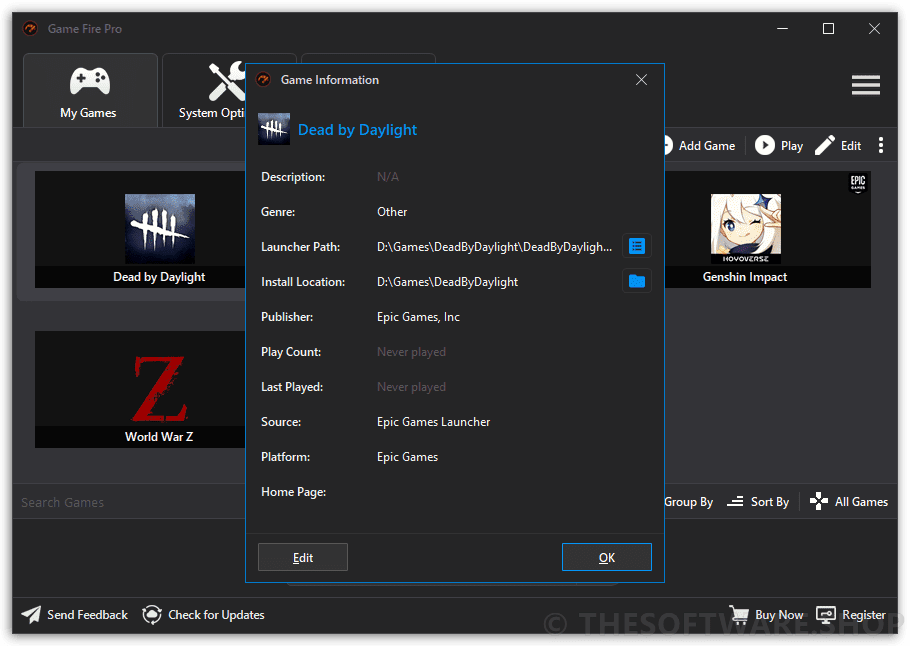Click the Description value N/A
This screenshot has width=910, height=646.
pyautogui.click(x=388, y=177)
